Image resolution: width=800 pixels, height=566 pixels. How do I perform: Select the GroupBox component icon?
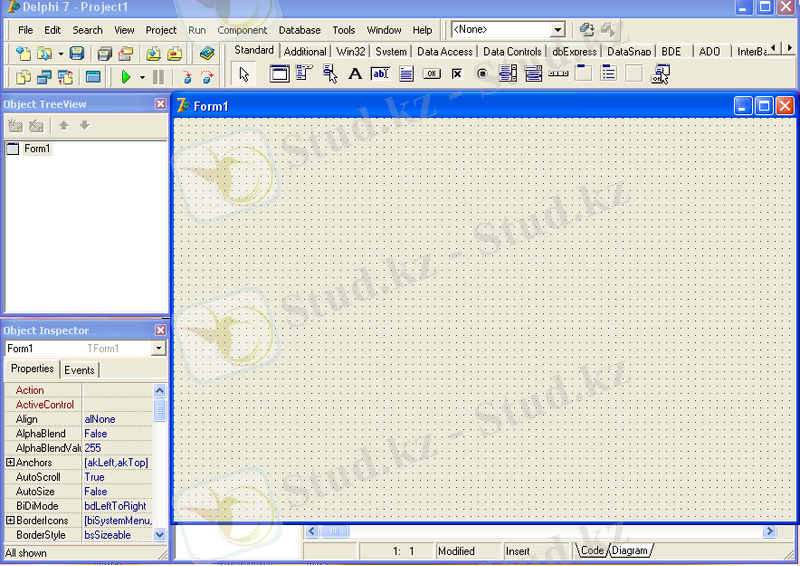pos(583,74)
